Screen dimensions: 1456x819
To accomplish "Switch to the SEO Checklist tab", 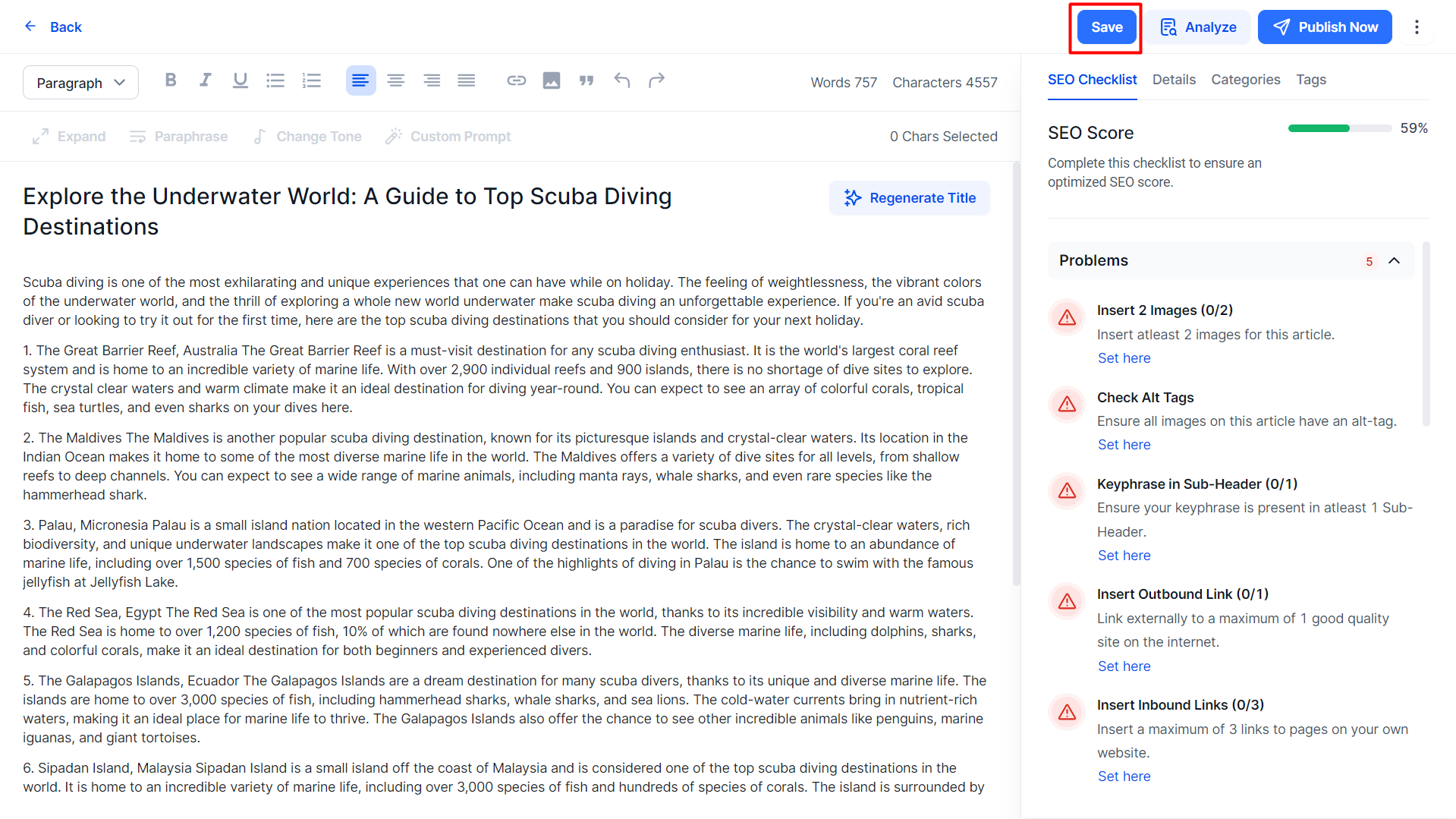I will pos(1092,80).
